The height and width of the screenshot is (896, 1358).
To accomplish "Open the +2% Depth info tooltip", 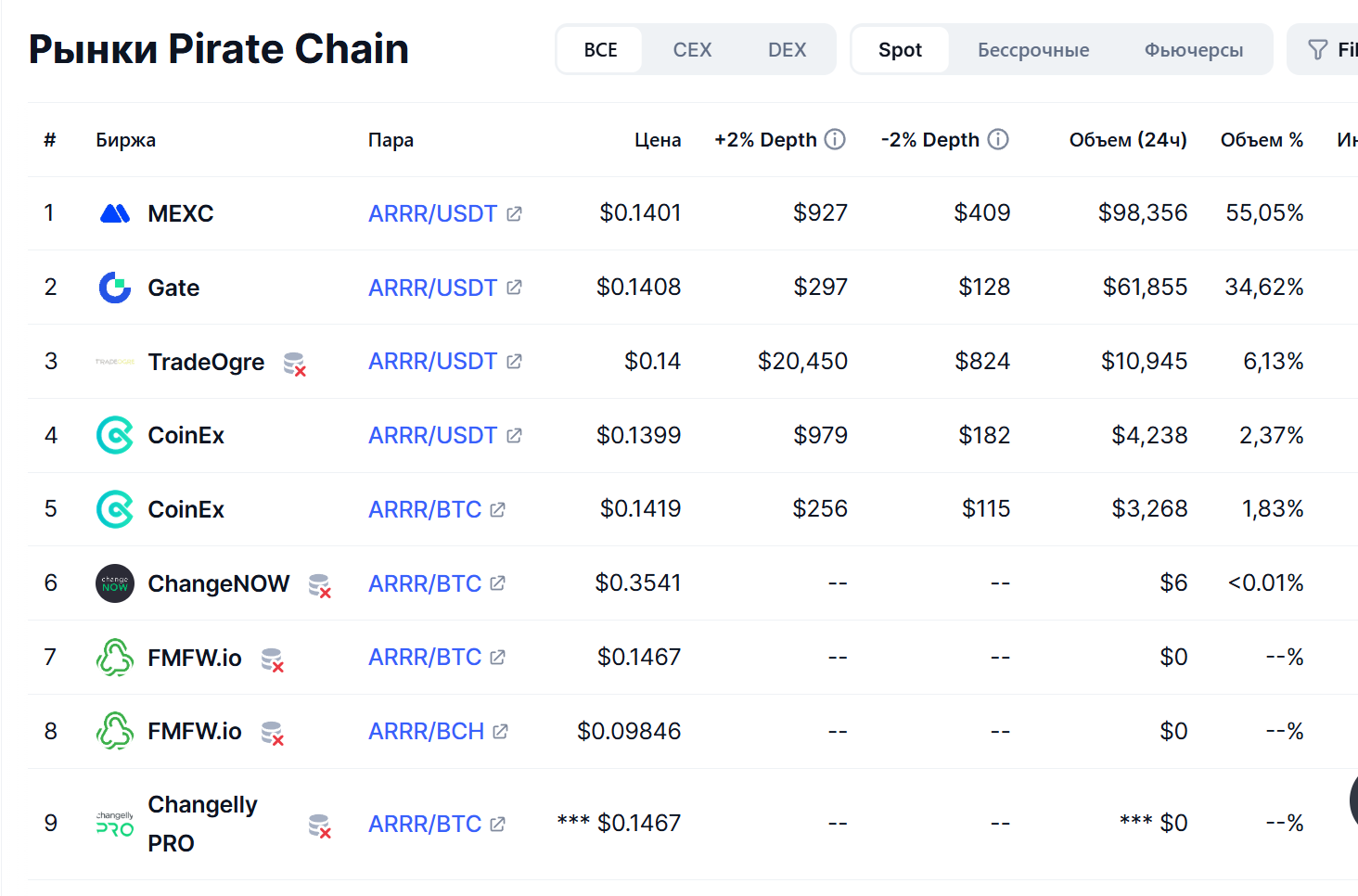I will (x=834, y=139).
